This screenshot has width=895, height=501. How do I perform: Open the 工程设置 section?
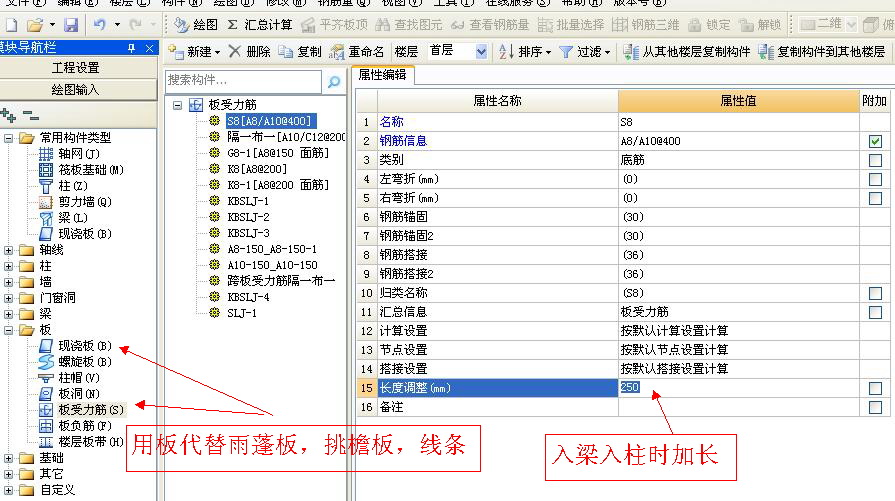(x=75, y=68)
